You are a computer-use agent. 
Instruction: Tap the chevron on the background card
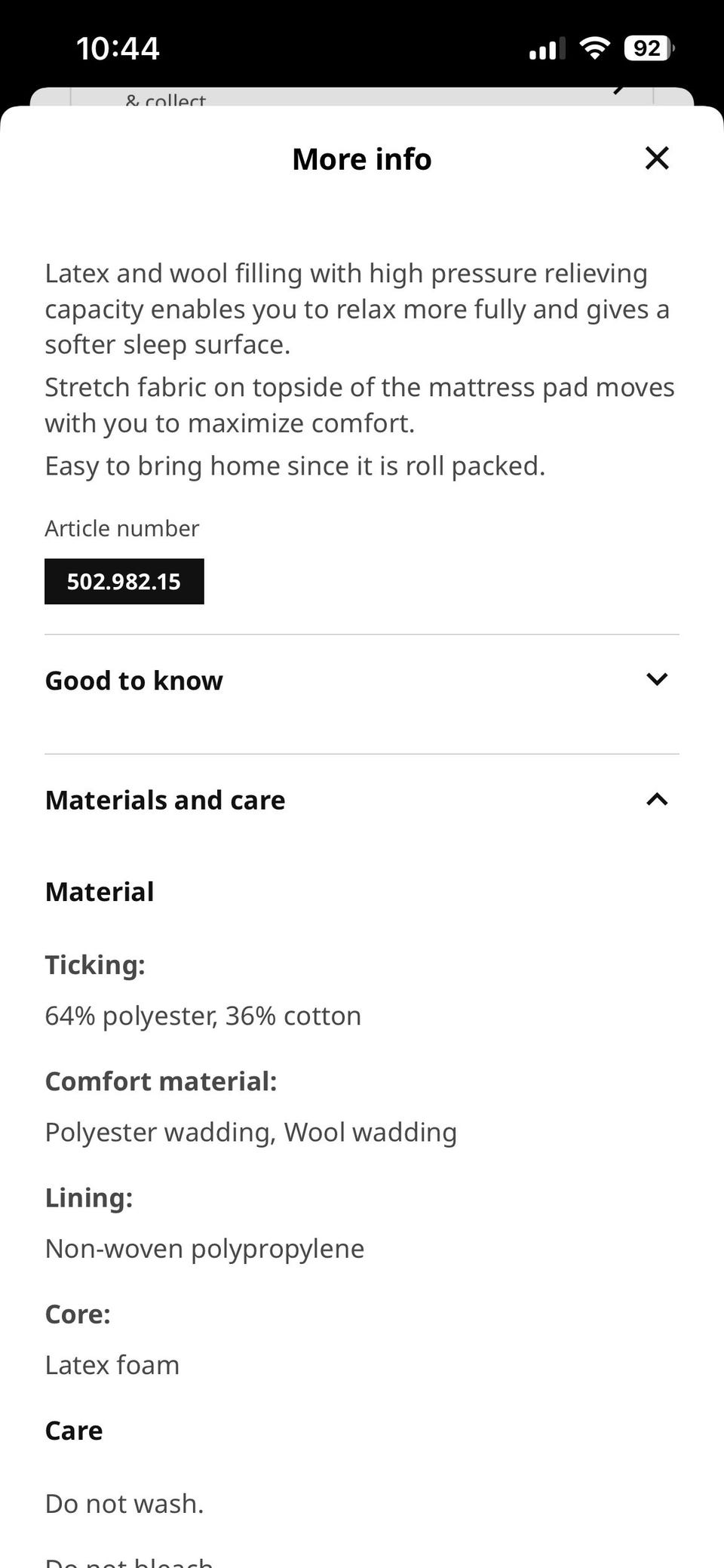point(620,91)
